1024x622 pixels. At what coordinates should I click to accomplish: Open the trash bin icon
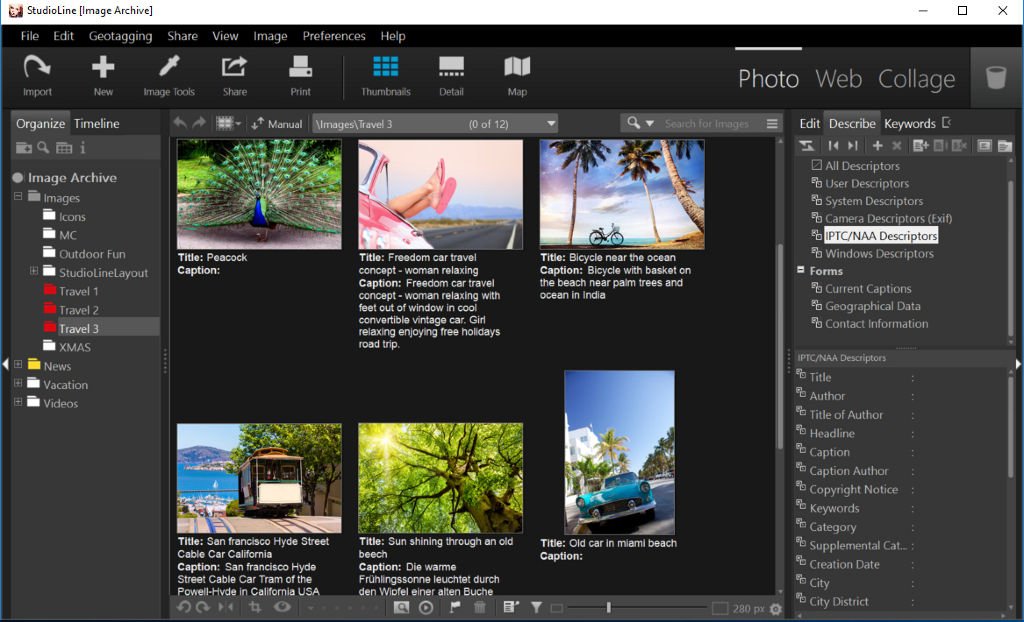[x=996, y=77]
